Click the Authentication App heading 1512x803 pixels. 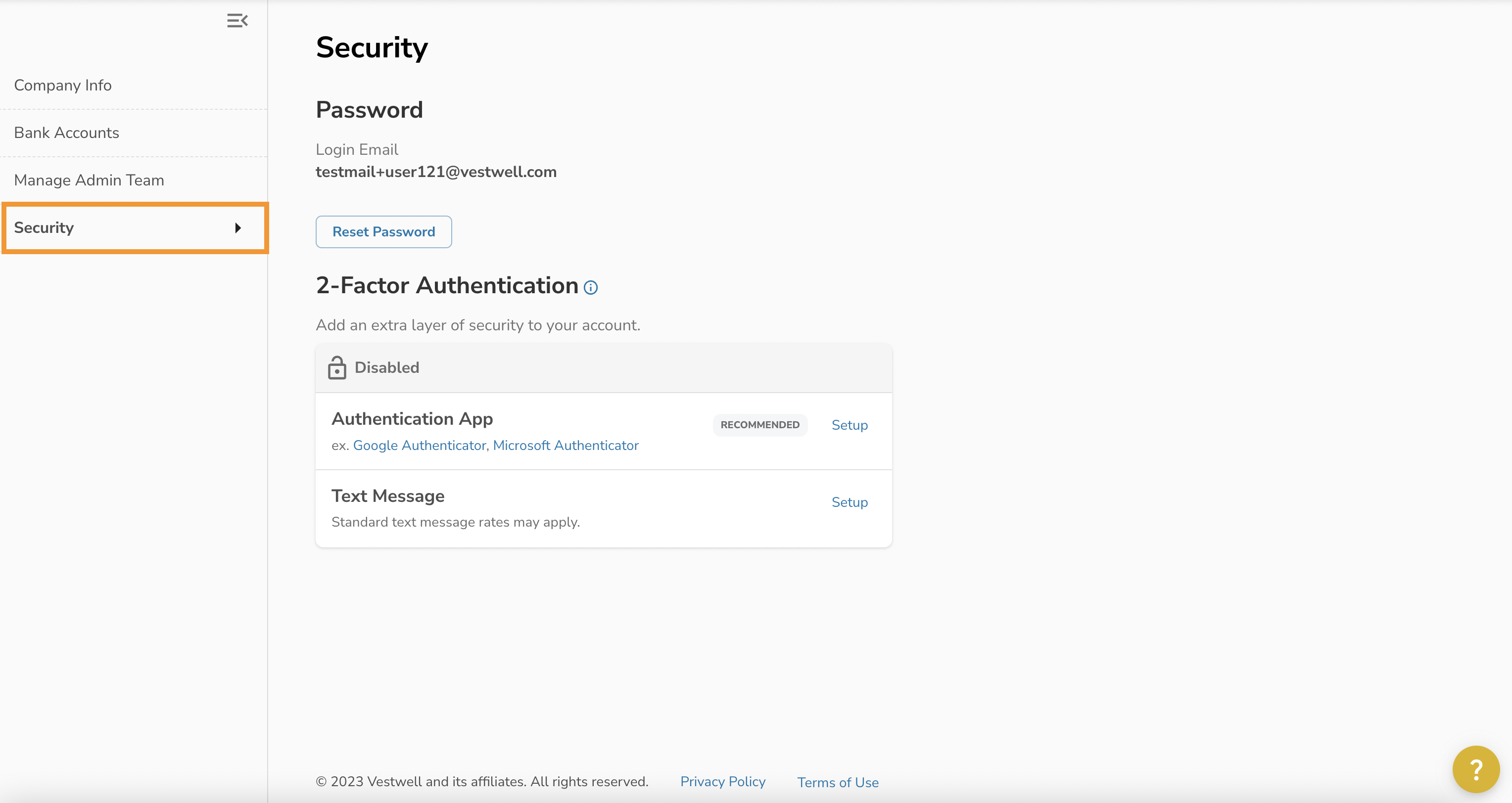point(412,419)
